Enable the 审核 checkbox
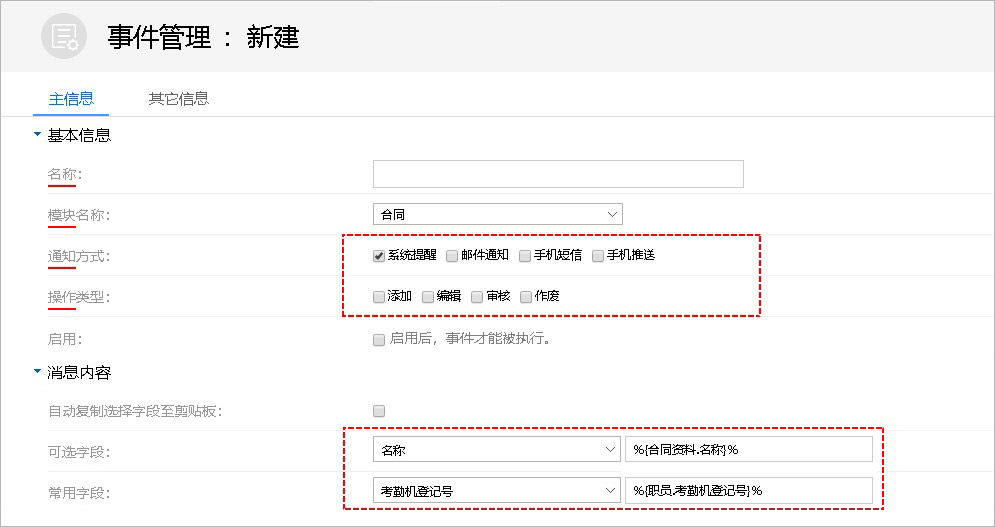 tap(477, 297)
